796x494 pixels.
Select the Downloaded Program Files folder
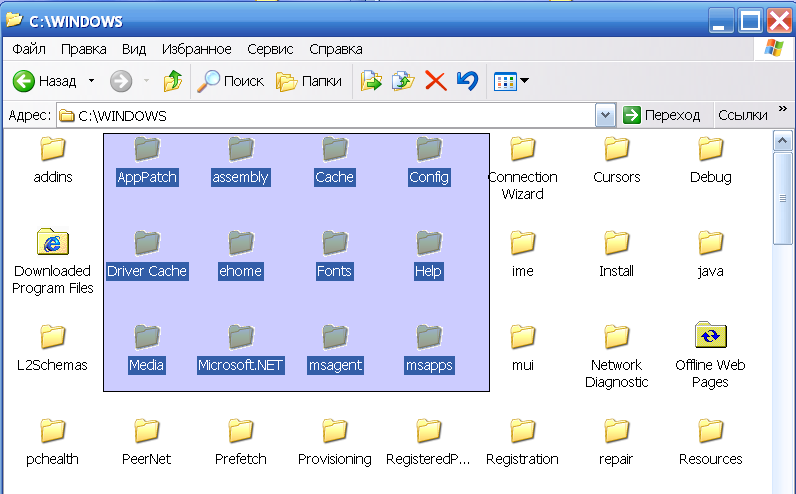53,262
